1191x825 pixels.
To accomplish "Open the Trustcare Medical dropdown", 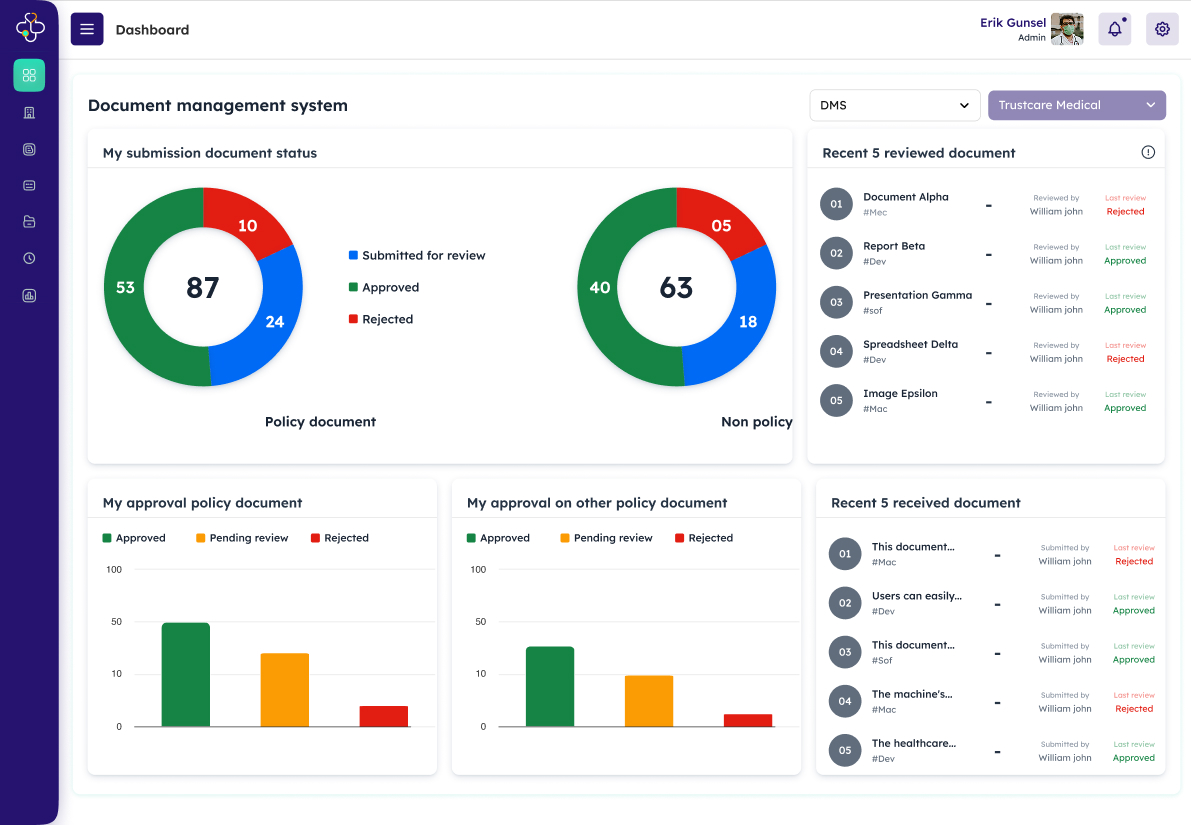I will pos(1076,105).
